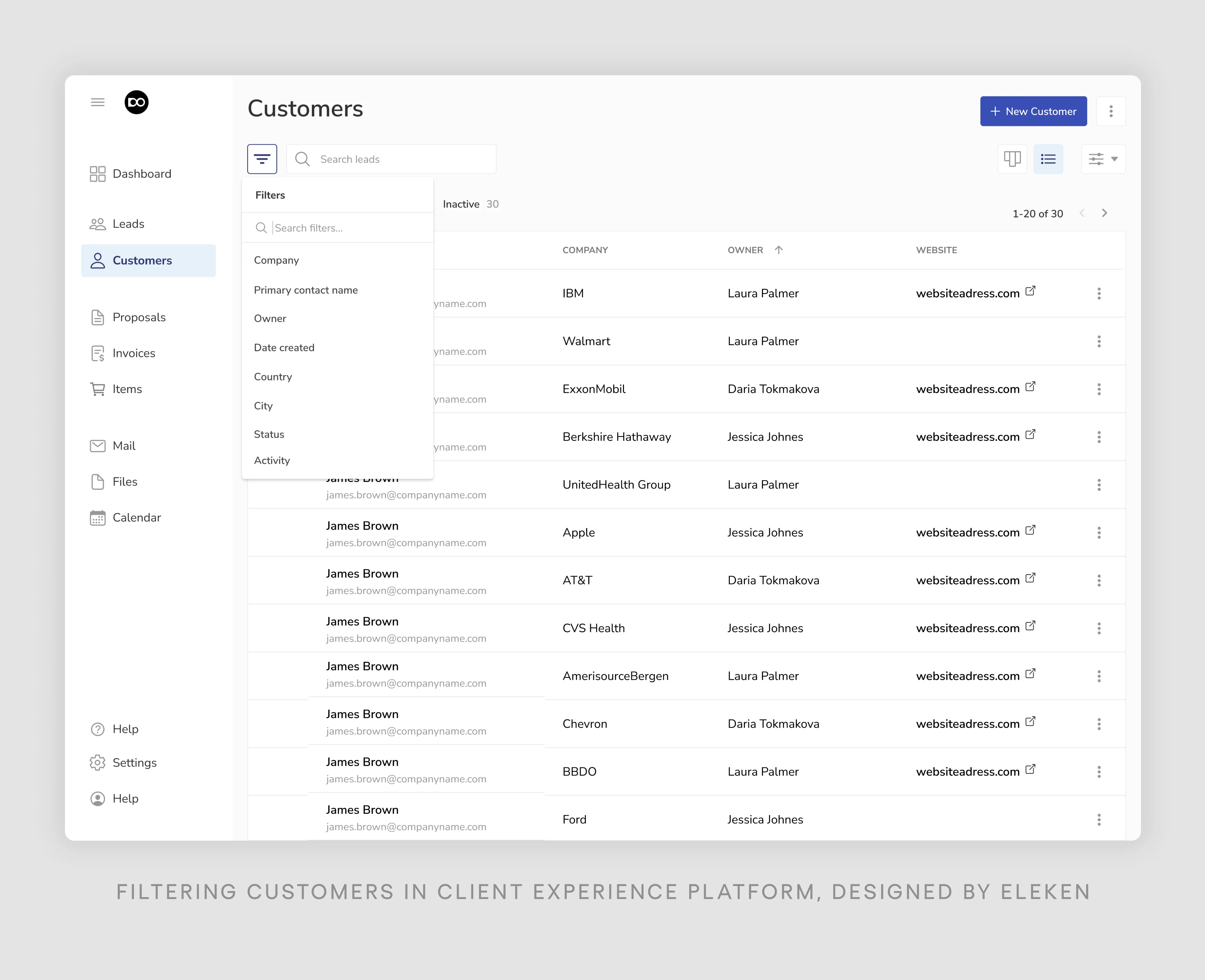
Task: Click the Settings gear icon
Action: 98,763
